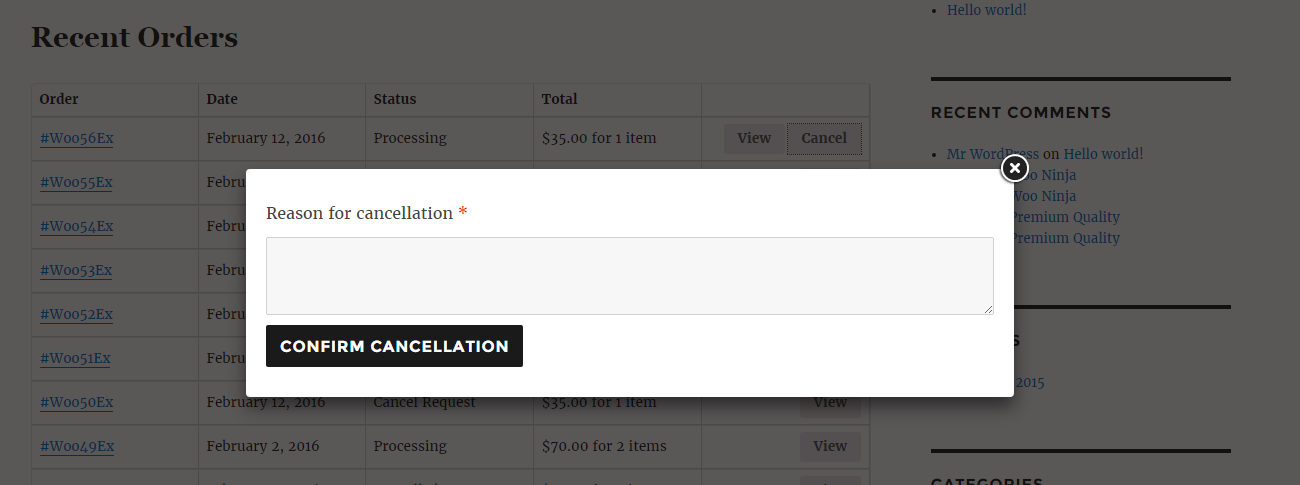
Task: Open order #W0051Ex link
Action: click(x=75, y=358)
